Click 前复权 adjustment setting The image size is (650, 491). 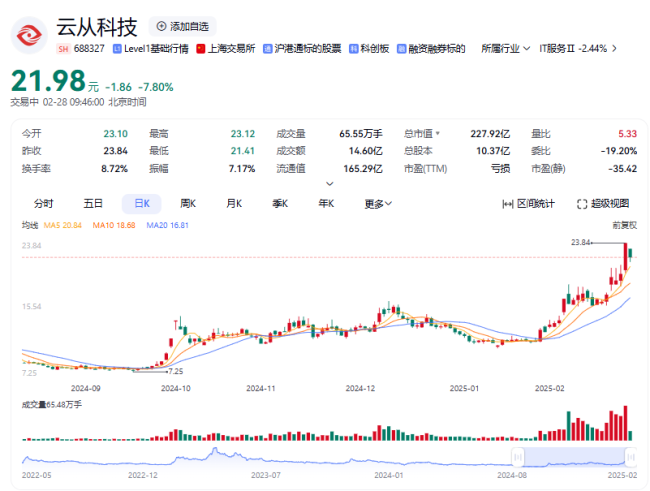coord(625,225)
